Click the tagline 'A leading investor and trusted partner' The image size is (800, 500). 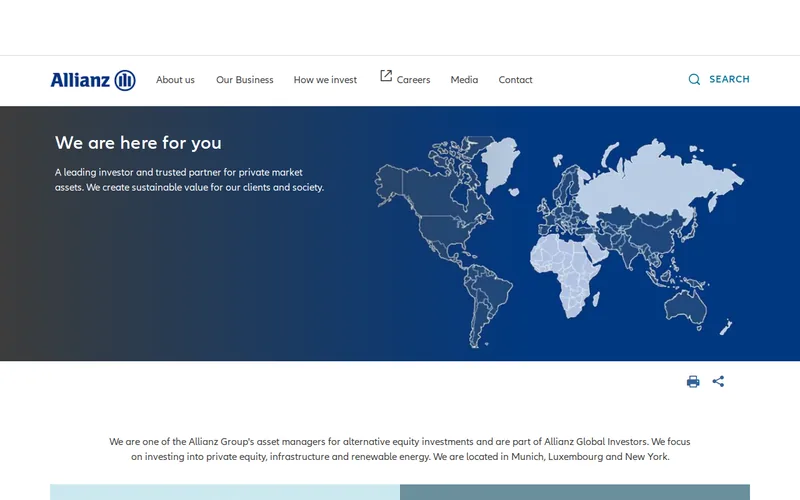tap(189, 180)
